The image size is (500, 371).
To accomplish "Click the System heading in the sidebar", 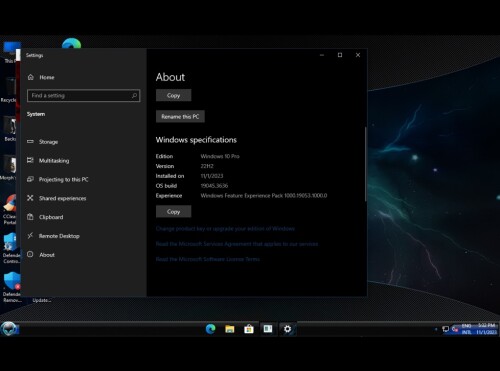I will 36,114.
